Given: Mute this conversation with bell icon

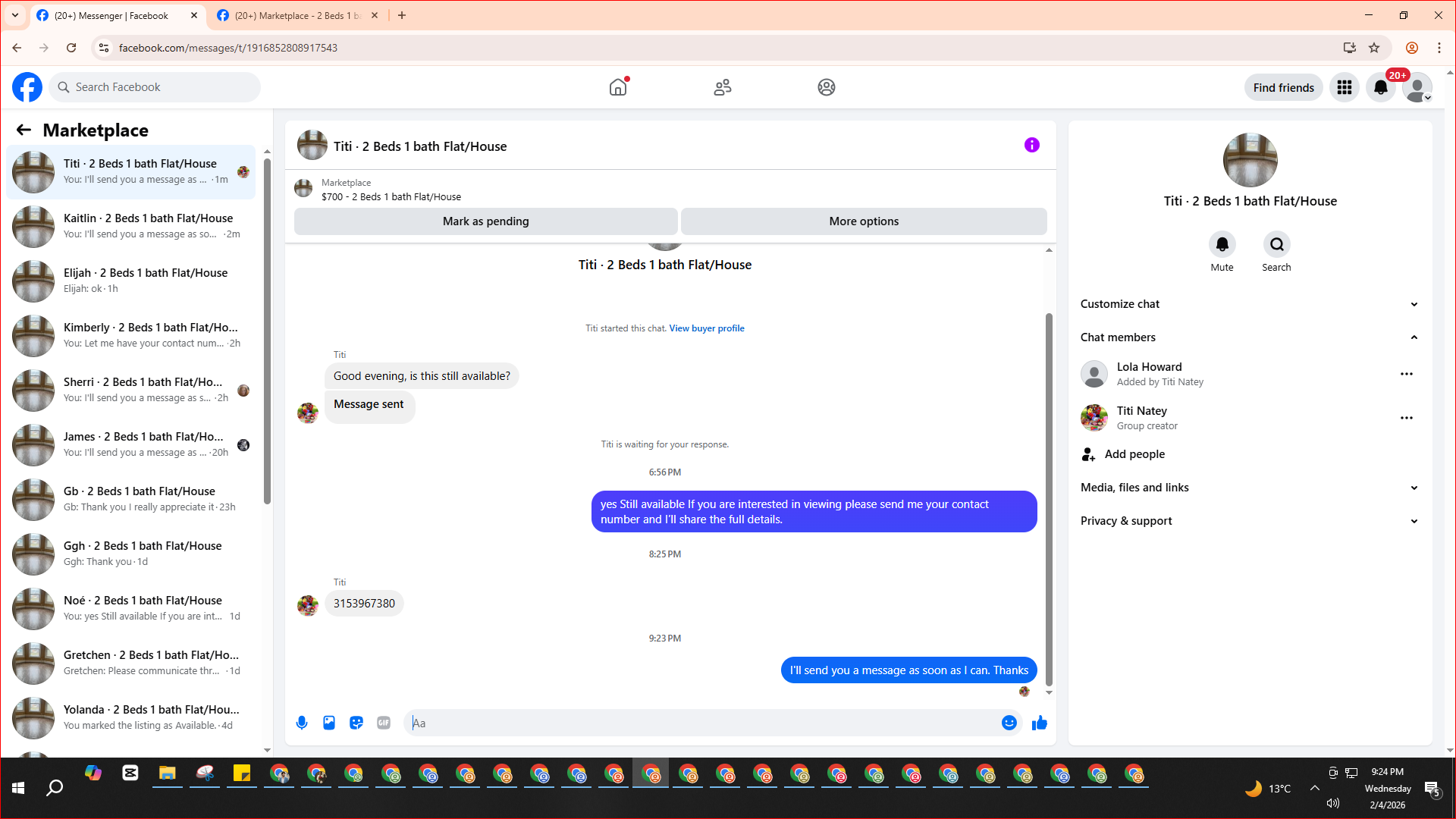Looking at the screenshot, I should pos(1222,244).
